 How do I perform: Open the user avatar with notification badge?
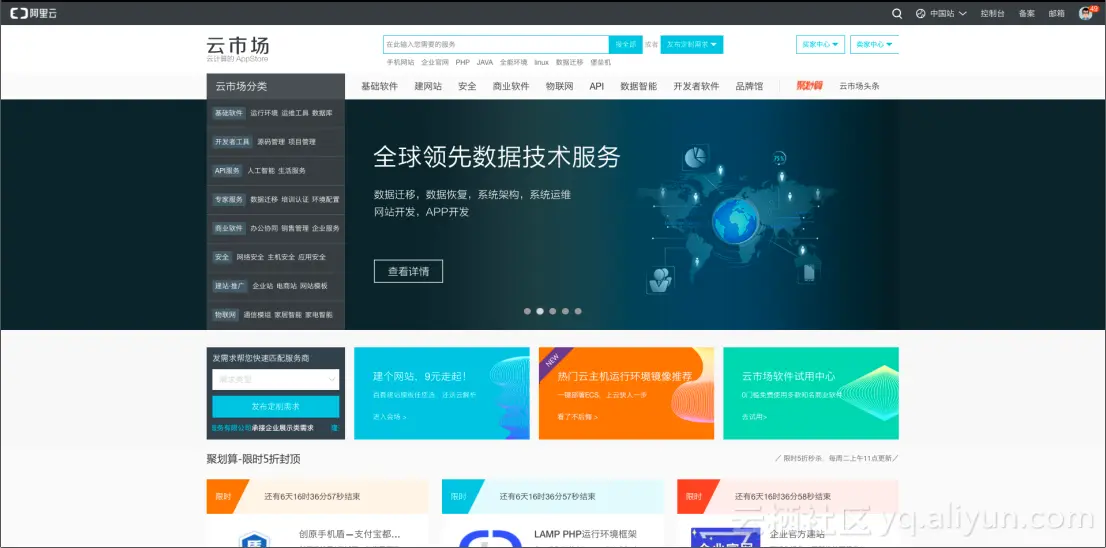1086,13
